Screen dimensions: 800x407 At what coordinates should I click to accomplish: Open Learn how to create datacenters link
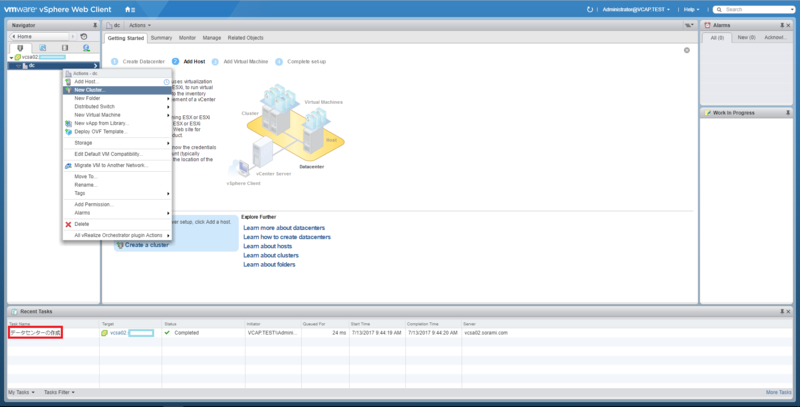click(x=287, y=237)
